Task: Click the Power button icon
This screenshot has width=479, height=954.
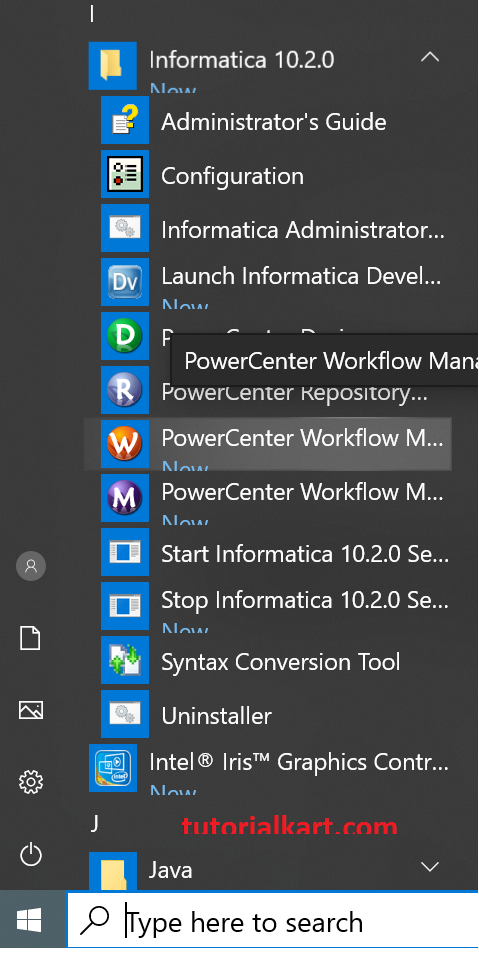Action: click(30, 854)
